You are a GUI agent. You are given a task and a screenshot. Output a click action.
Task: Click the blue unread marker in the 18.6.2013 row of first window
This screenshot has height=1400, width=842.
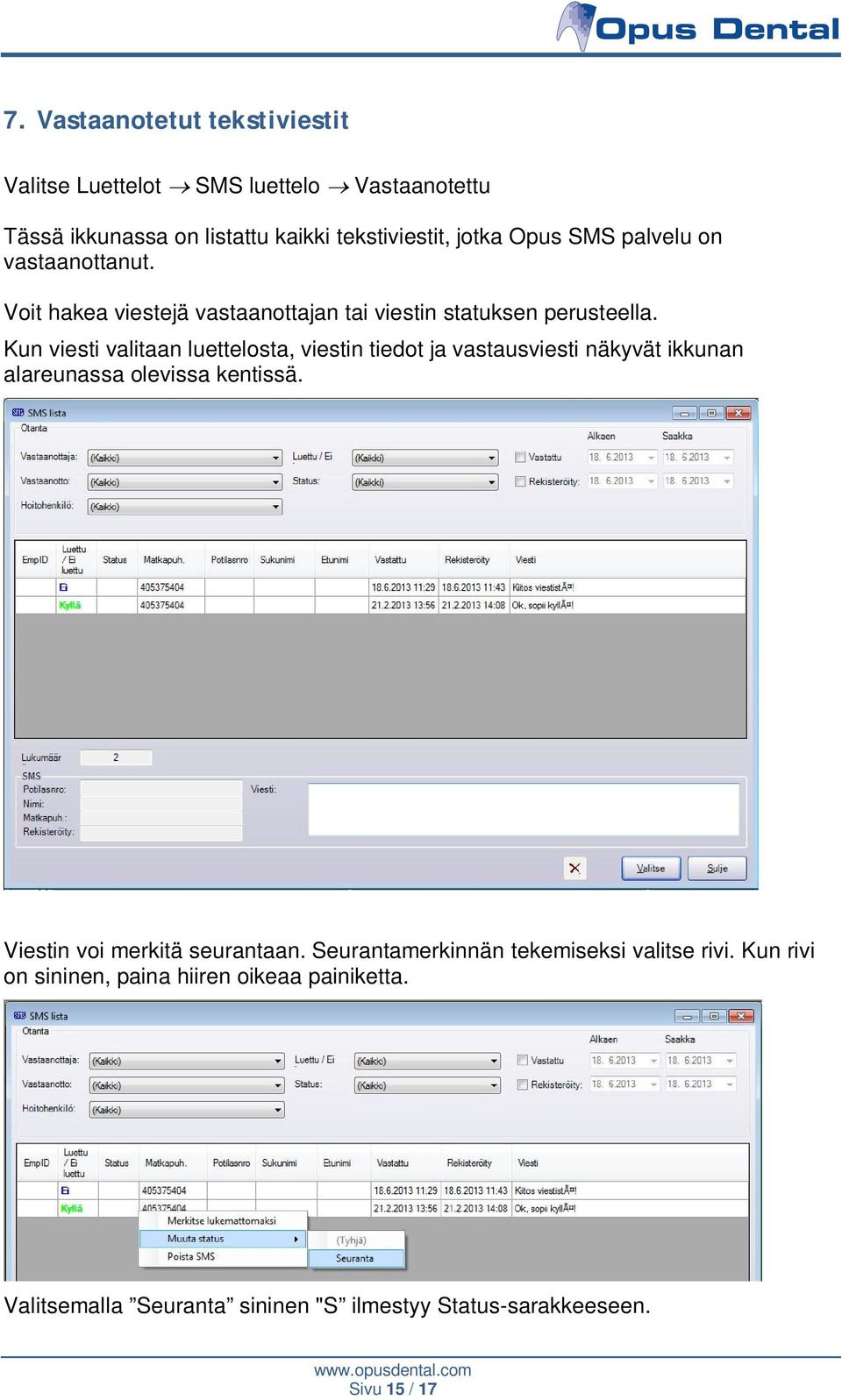tap(63, 587)
